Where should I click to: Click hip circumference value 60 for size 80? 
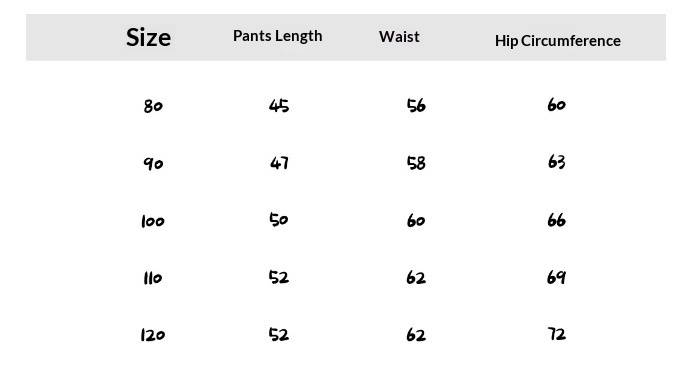[556, 105]
